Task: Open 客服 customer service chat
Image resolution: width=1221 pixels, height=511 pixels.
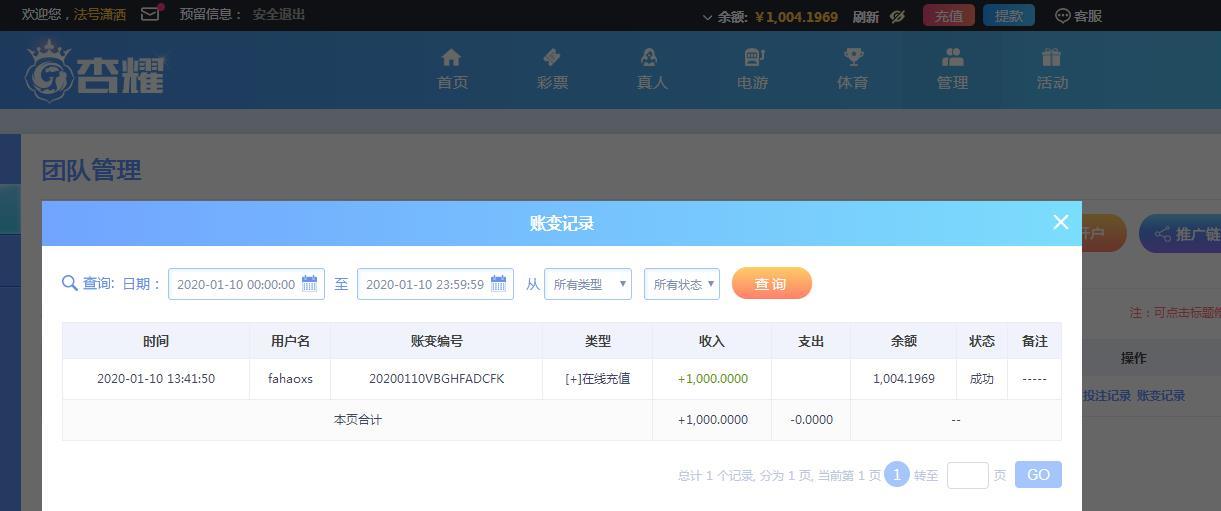Action: coord(1078,16)
